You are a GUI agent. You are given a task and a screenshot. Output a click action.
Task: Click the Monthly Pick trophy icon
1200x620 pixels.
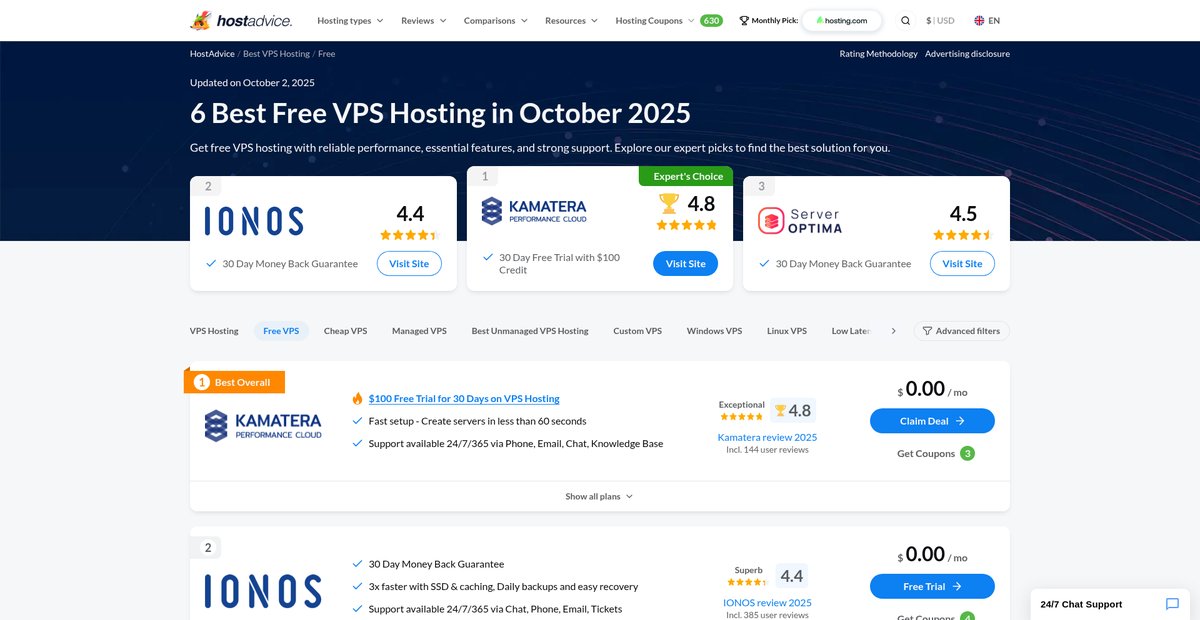pyautogui.click(x=744, y=20)
